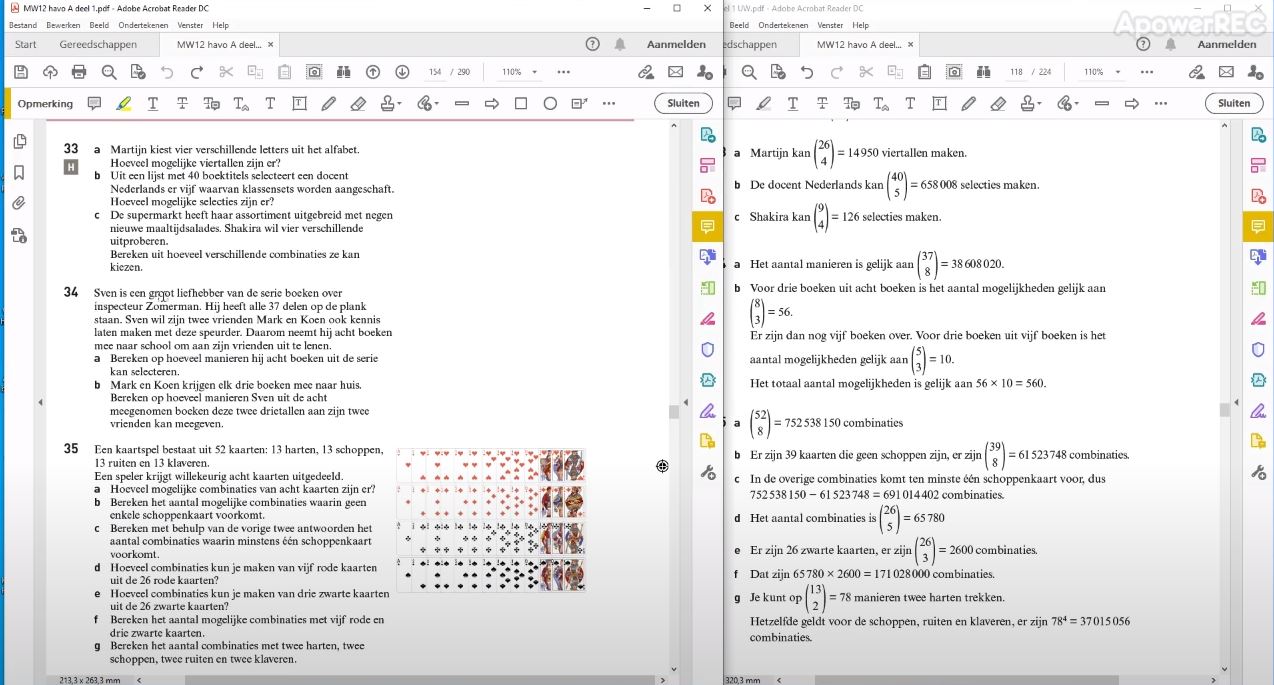This screenshot has height=685, width=1274.
Task: Upload to cloud in left window
Action: coord(50,72)
